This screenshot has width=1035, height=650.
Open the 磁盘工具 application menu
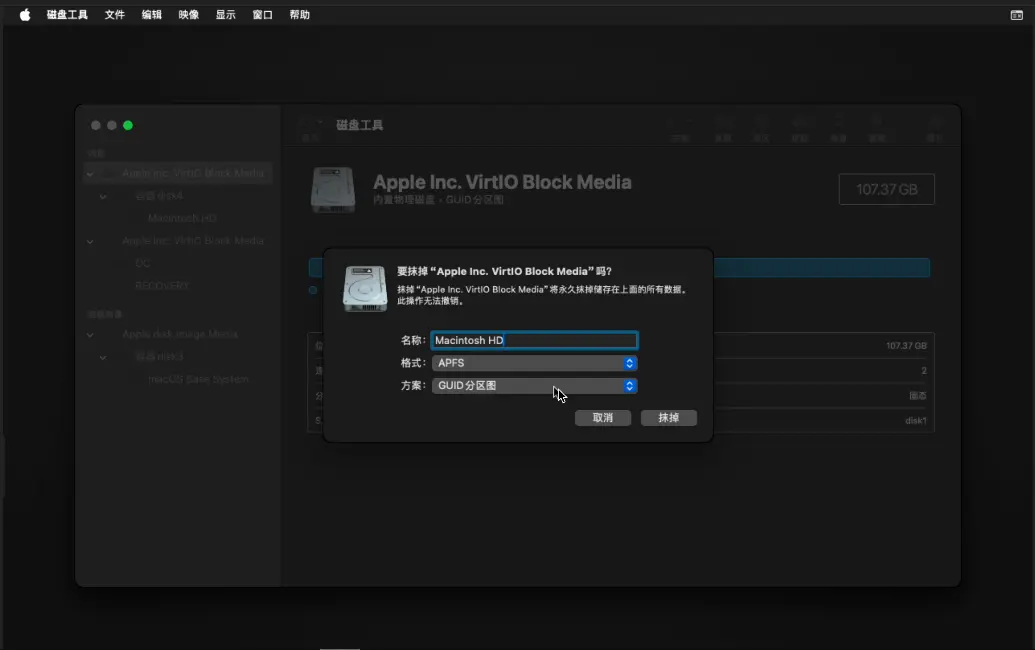67,15
